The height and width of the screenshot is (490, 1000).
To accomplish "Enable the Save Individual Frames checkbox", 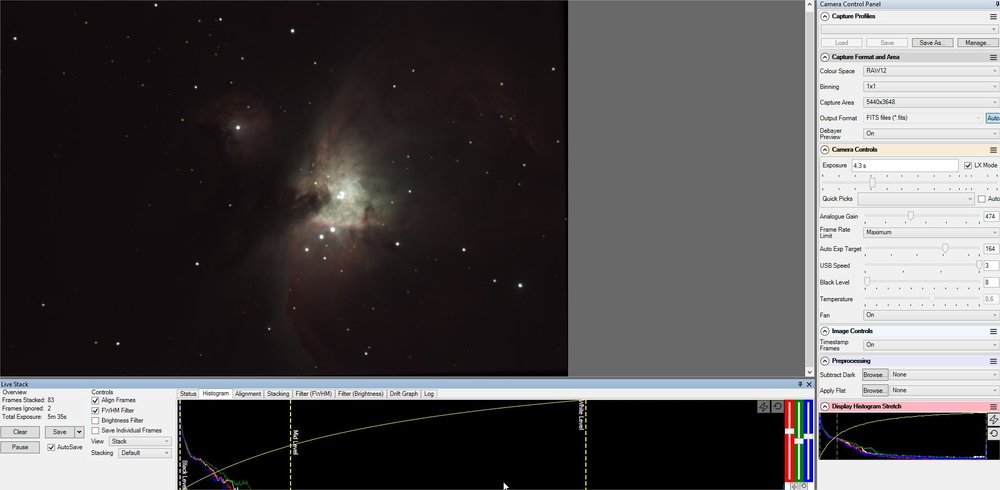I will pos(96,431).
